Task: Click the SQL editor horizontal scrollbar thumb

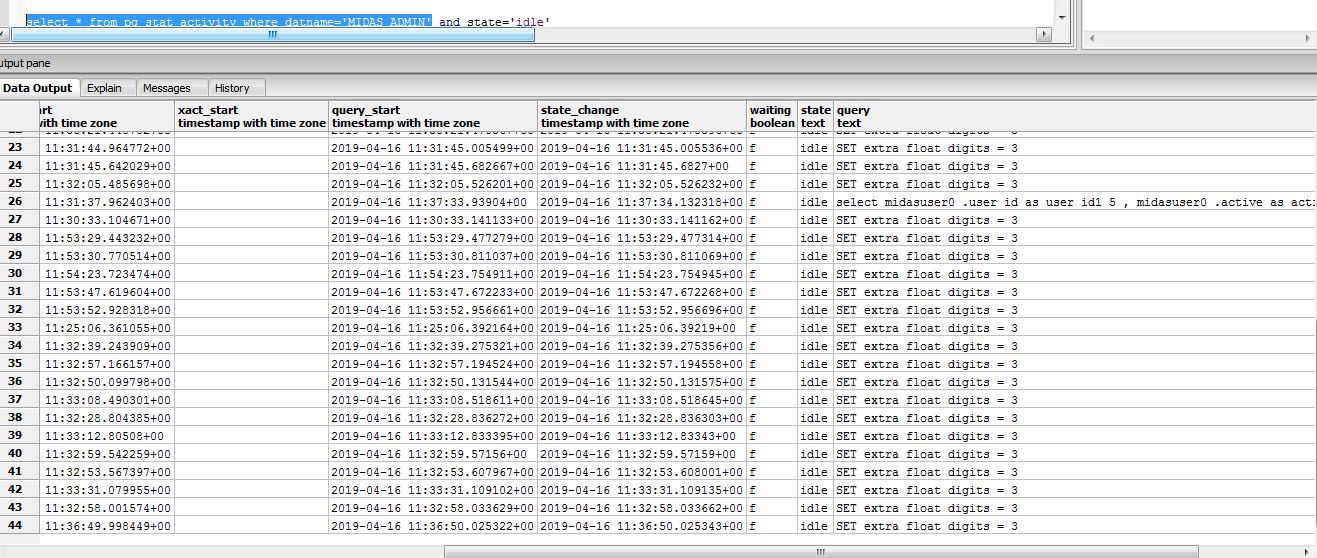Action: (x=274, y=34)
